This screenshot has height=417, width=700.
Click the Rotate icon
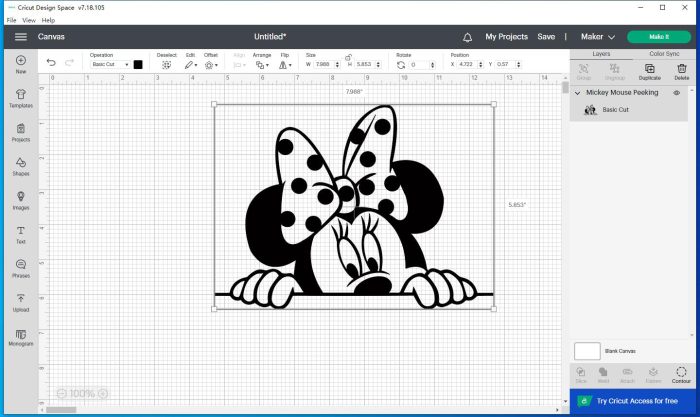pyautogui.click(x=401, y=65)
